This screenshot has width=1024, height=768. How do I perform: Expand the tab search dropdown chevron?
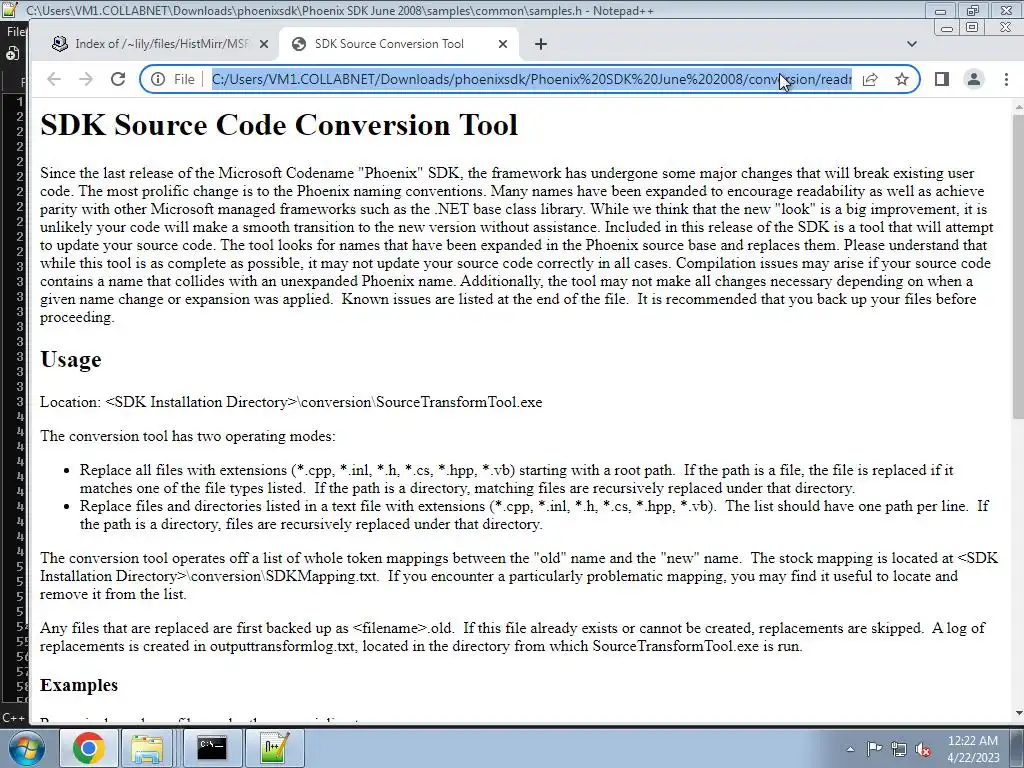pyautogui.click(x=912, y=44)
